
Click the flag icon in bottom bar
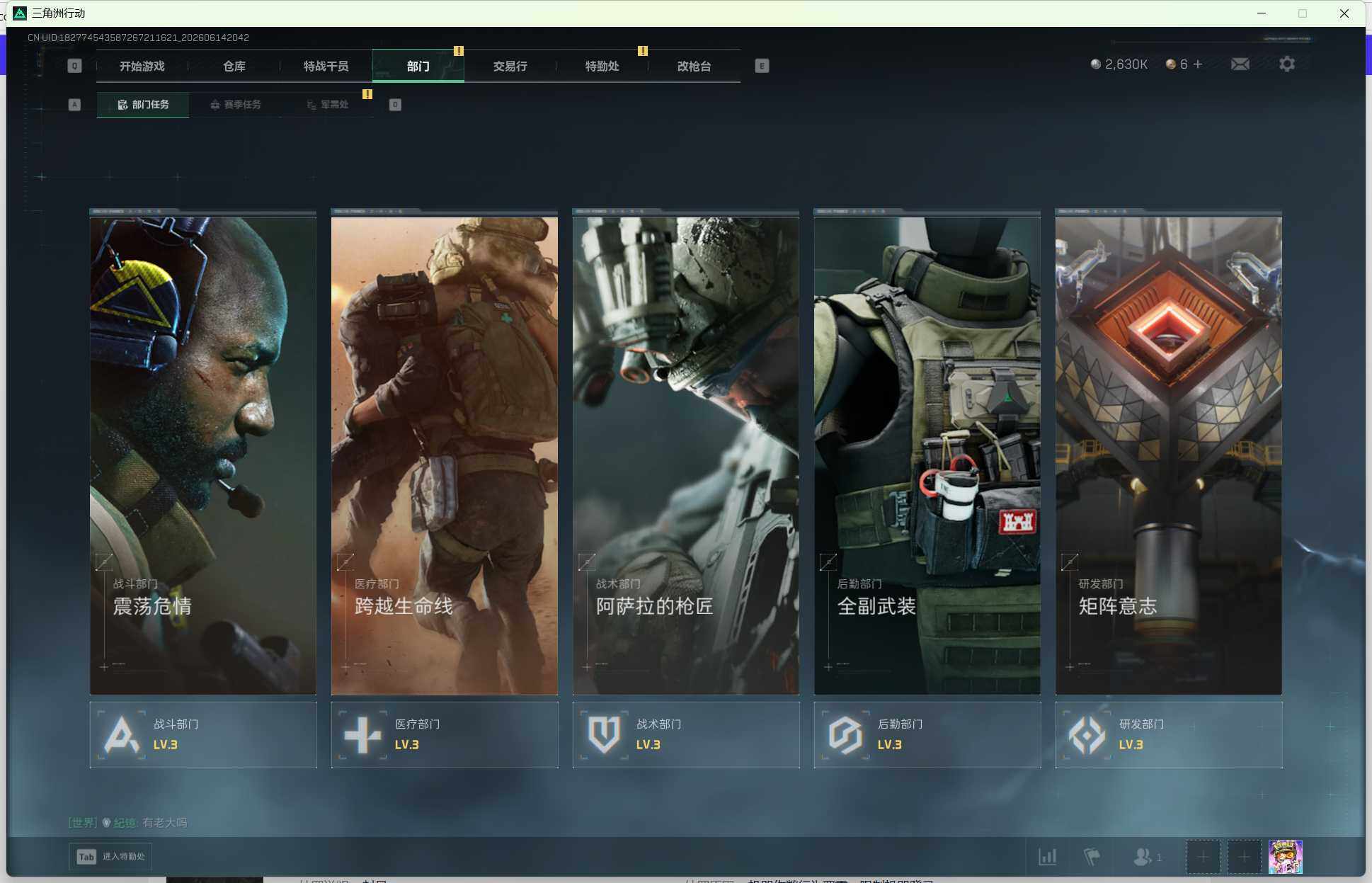coord(1092,857)
